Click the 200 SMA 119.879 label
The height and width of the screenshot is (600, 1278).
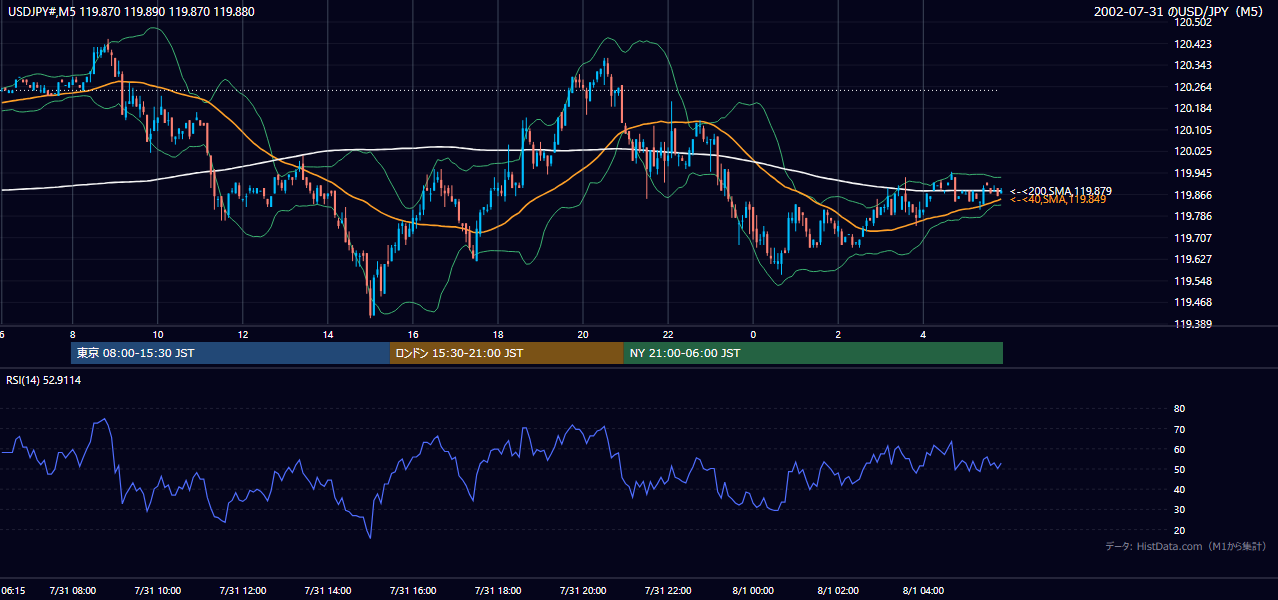coord(1061,191)
